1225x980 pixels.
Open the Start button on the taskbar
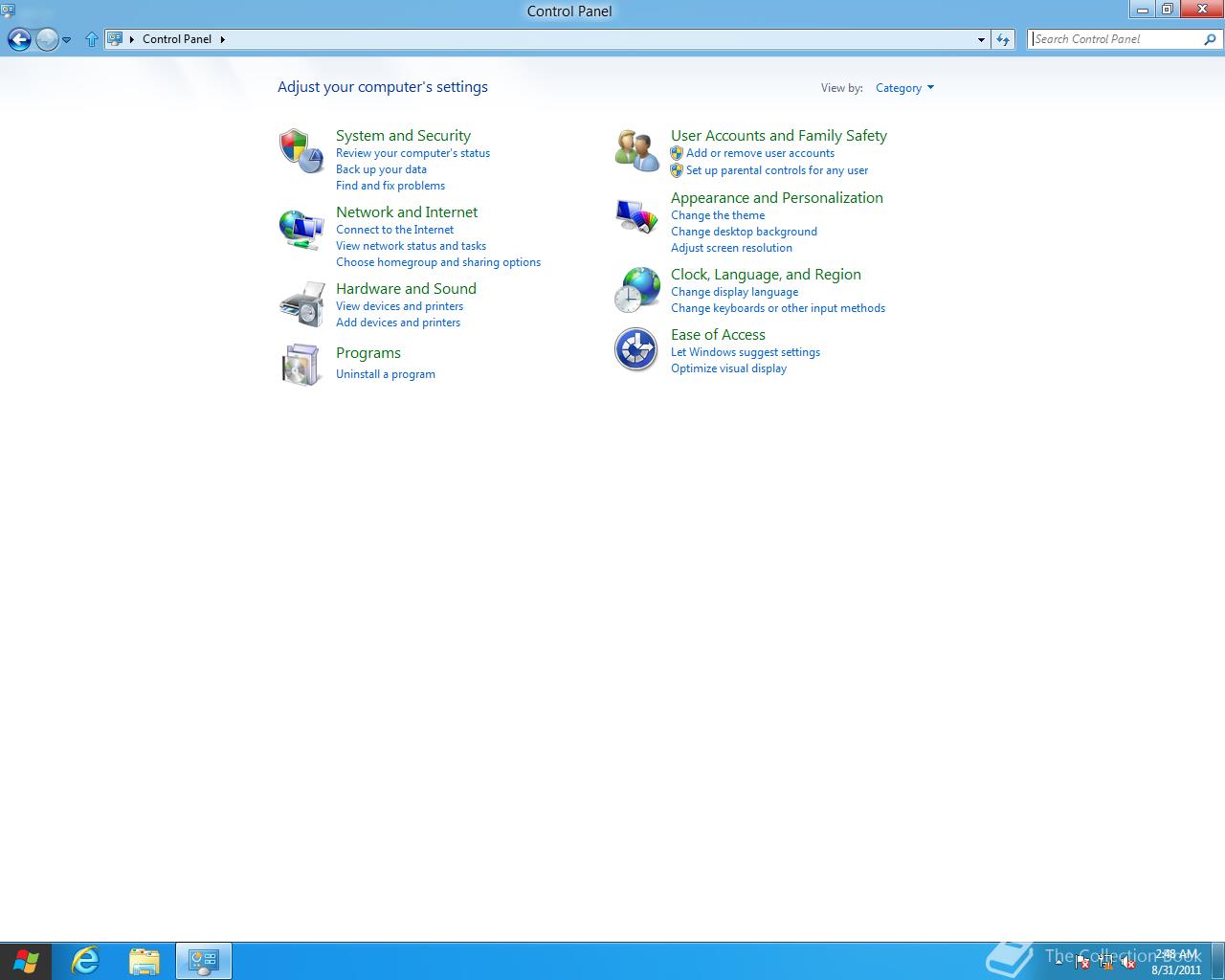(x=26, y=961)
